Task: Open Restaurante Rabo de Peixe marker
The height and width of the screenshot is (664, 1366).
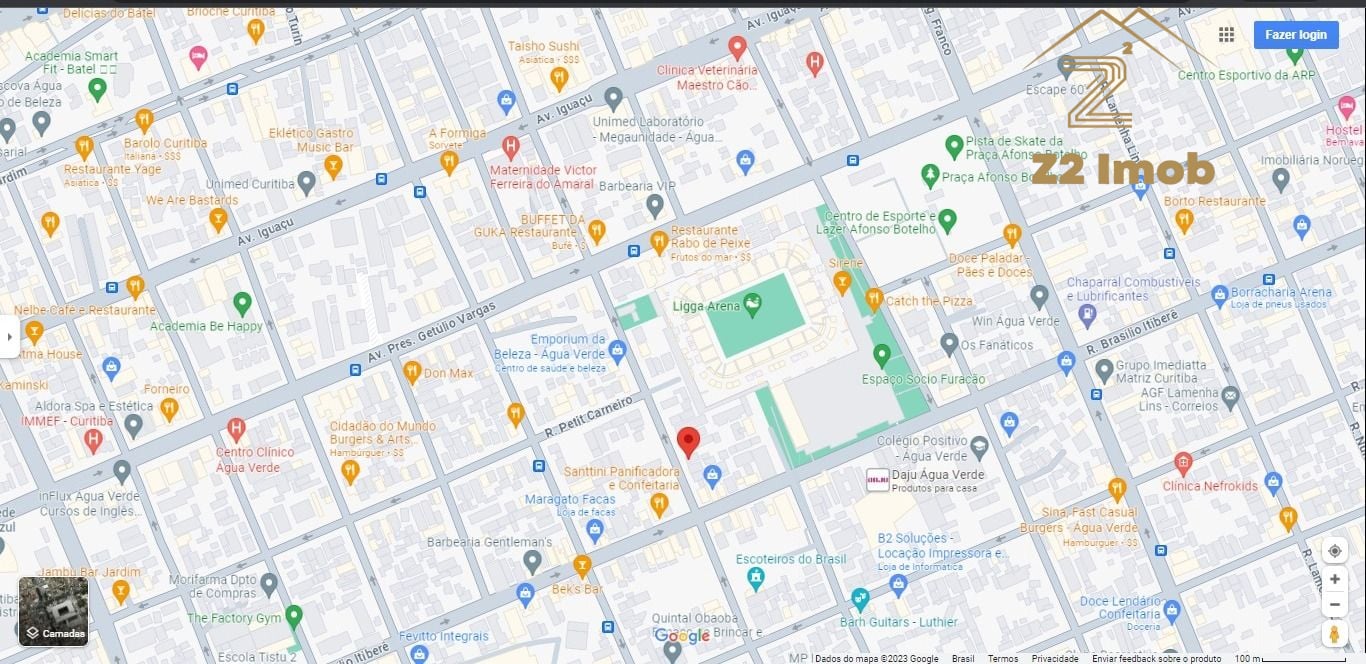Action: 658,242
